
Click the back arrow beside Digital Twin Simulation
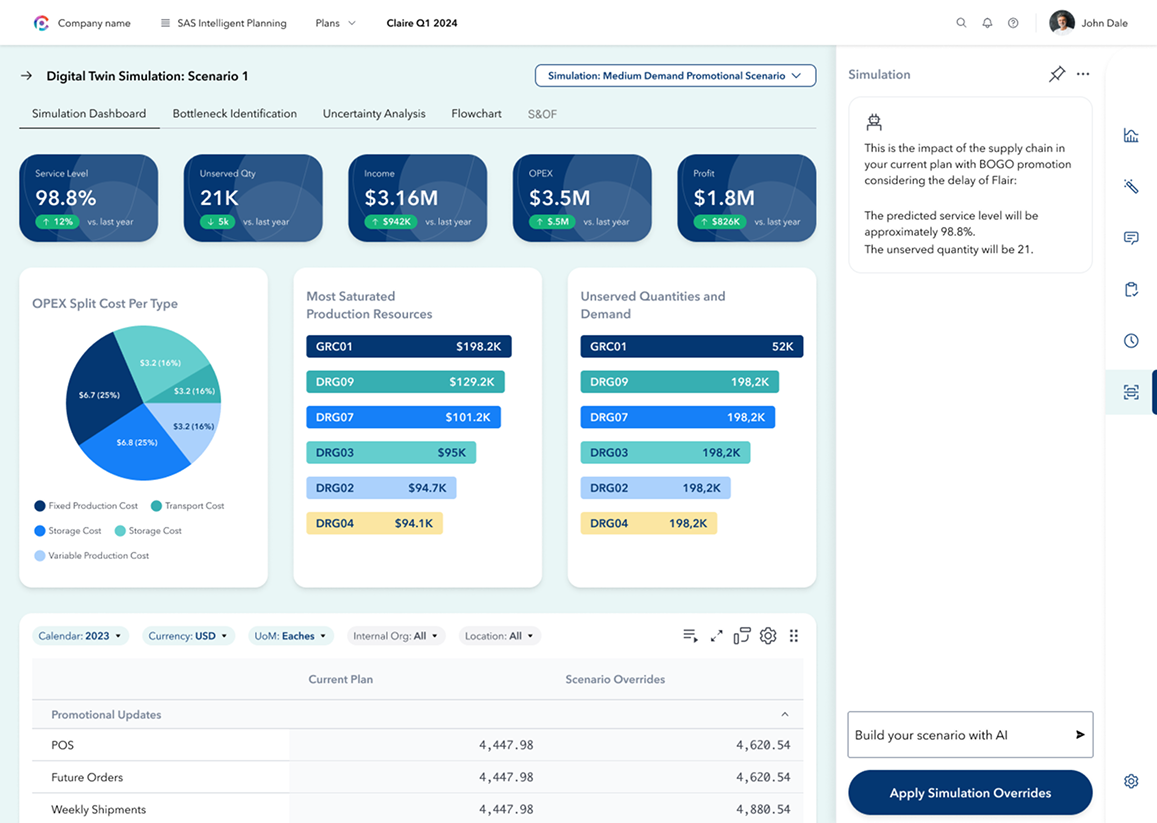point(27,75)
